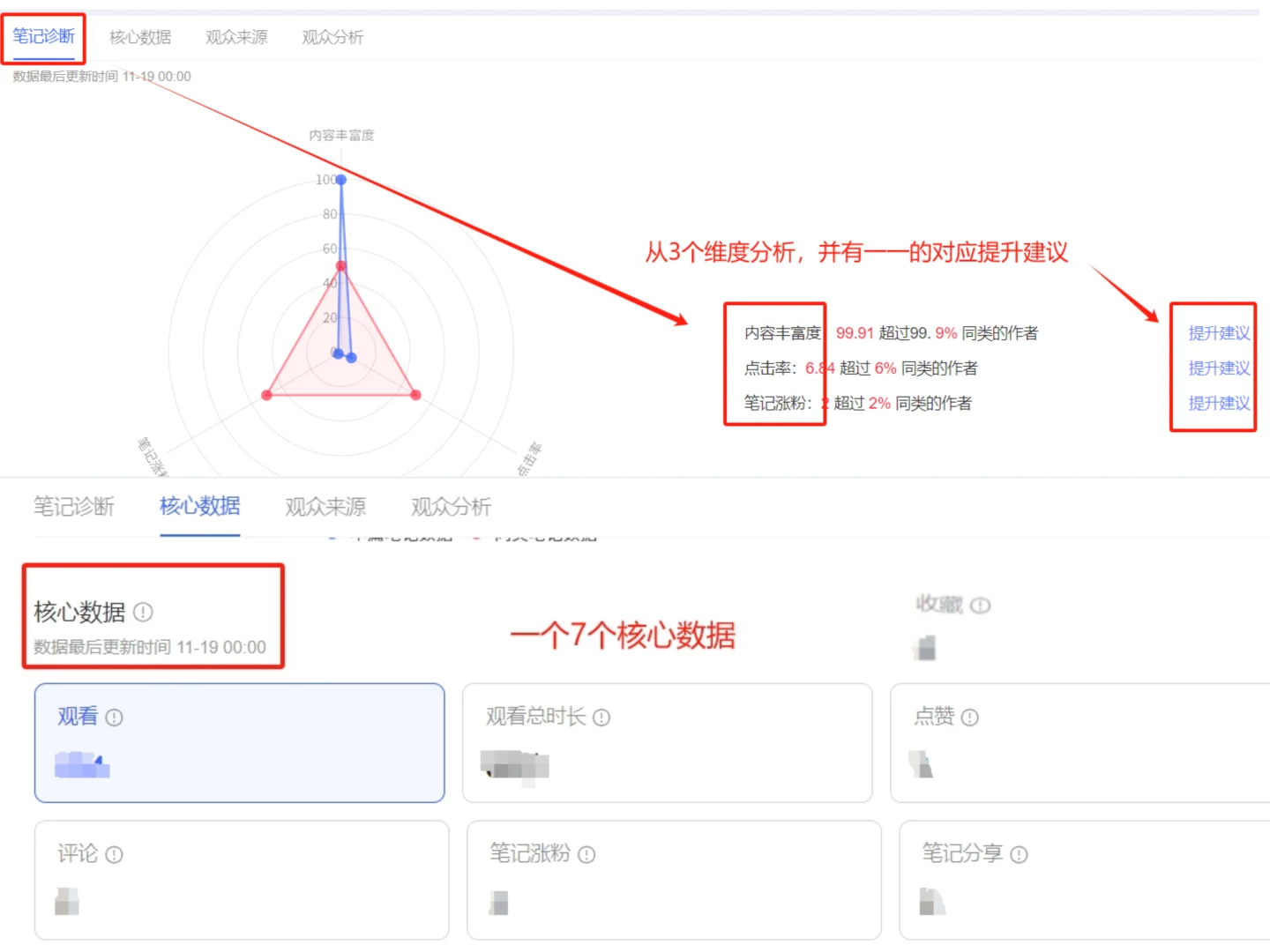The height and width of the screenshot is (952, 1270).
Task: Click 提升建议 link for 内容丰富度
Action: (x=1219, y=333)
